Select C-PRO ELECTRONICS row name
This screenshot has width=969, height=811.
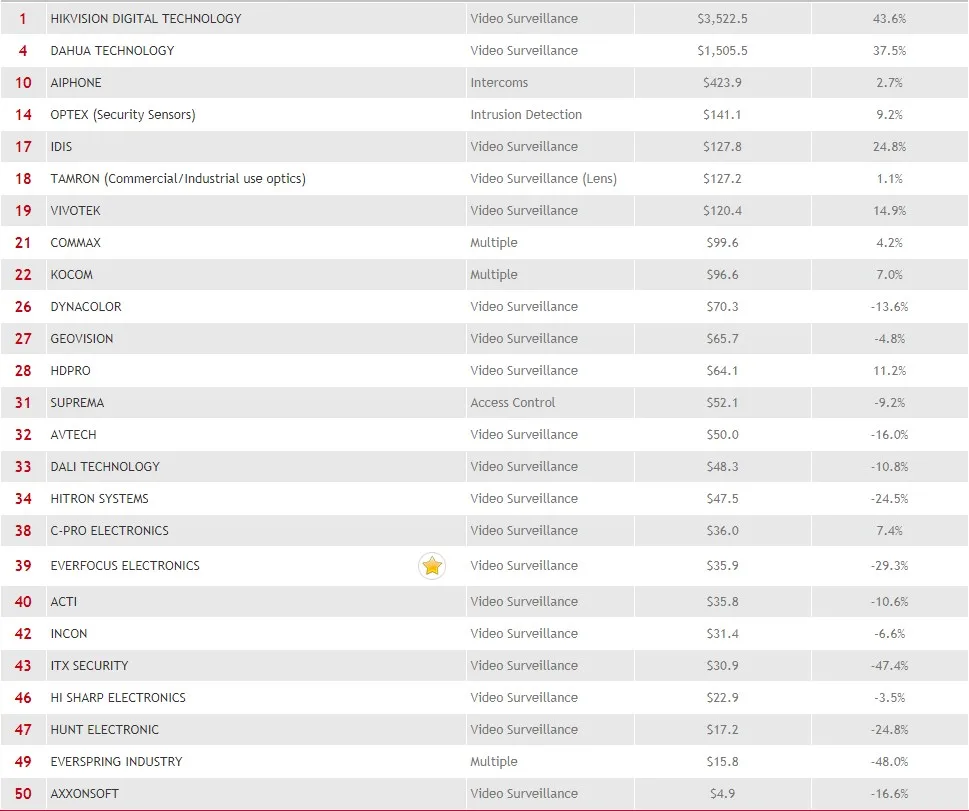click(109, 531)
